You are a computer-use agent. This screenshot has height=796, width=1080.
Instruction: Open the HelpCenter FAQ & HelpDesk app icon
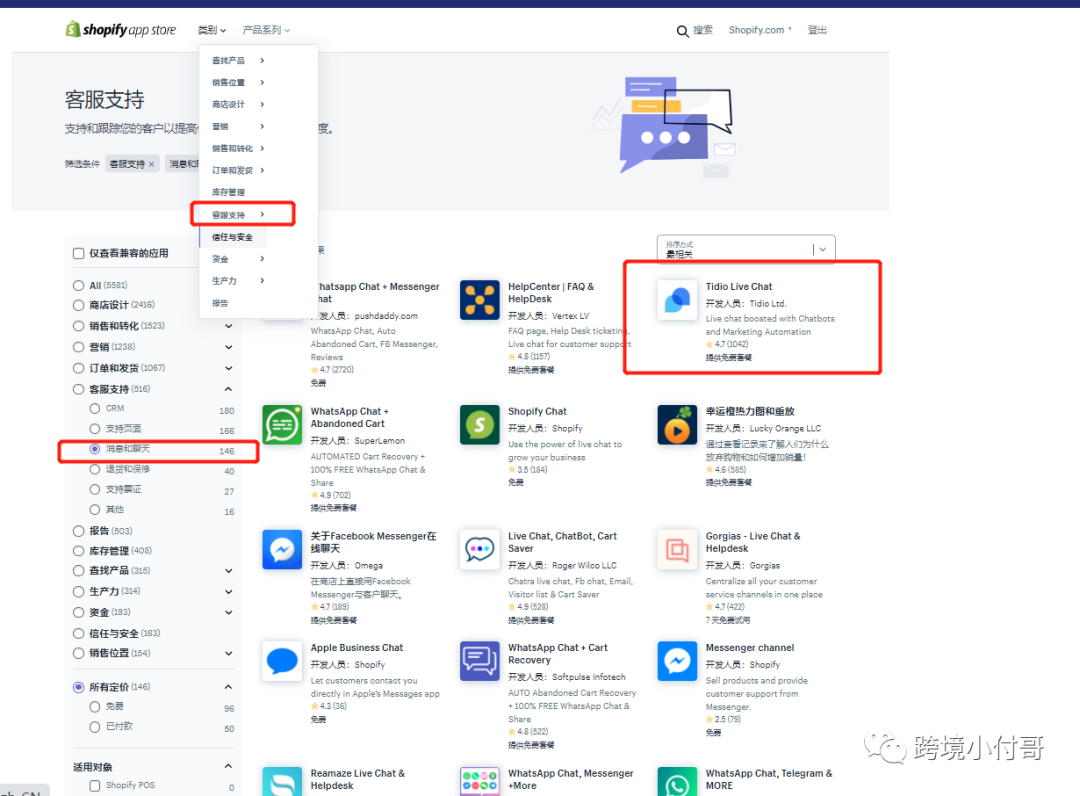pos(480,300)
